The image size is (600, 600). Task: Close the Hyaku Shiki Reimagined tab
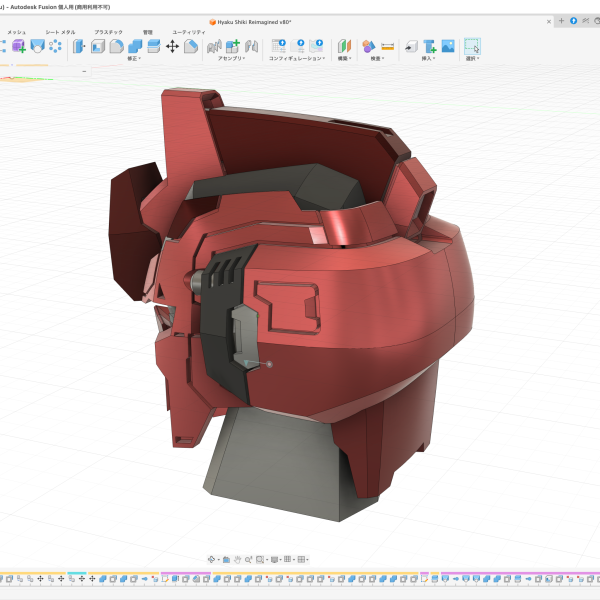[x=549, y=22]
